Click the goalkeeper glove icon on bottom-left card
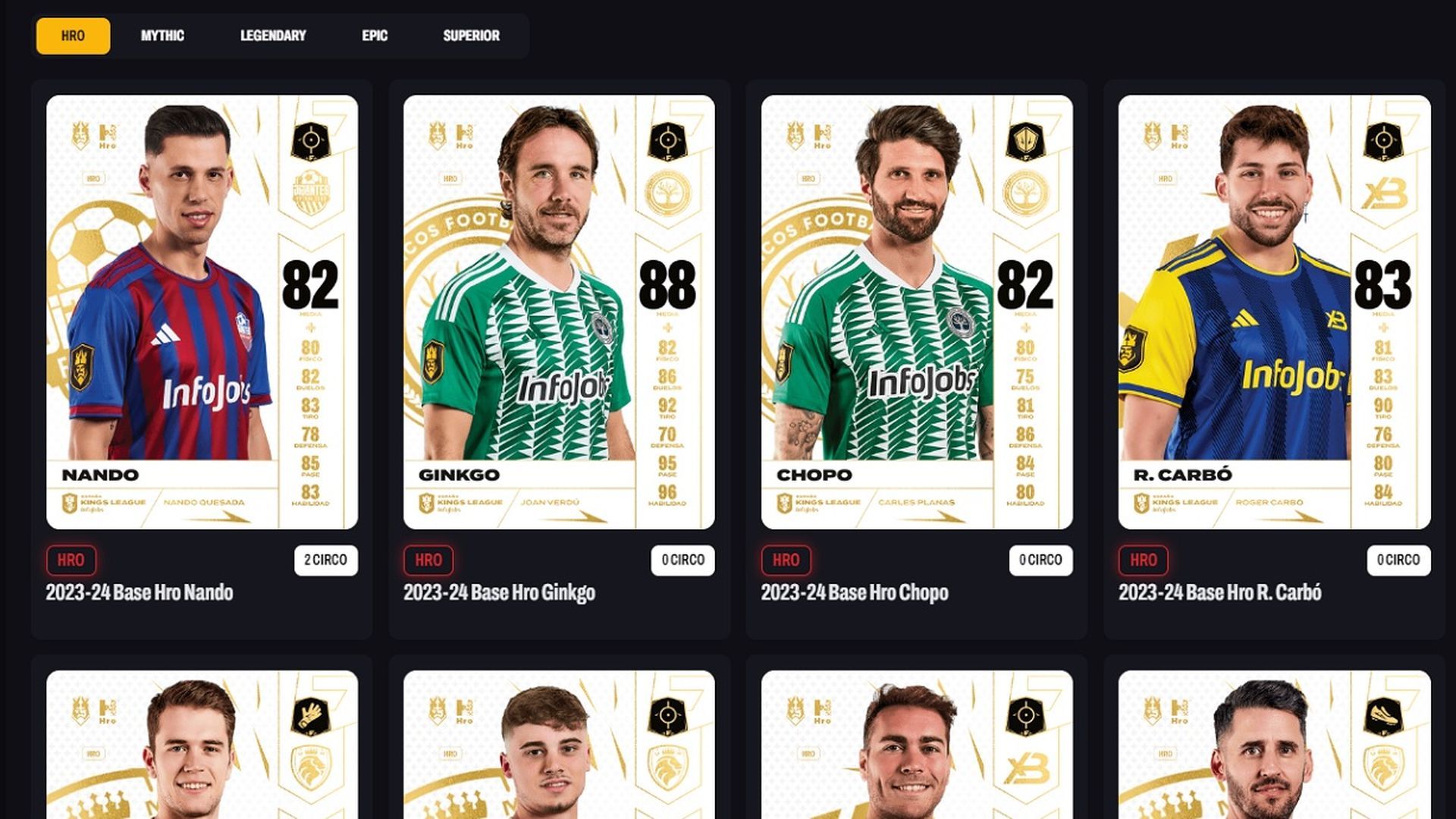Image resolution: width=1456 pixels, height=819 pixels. (310, 717)
